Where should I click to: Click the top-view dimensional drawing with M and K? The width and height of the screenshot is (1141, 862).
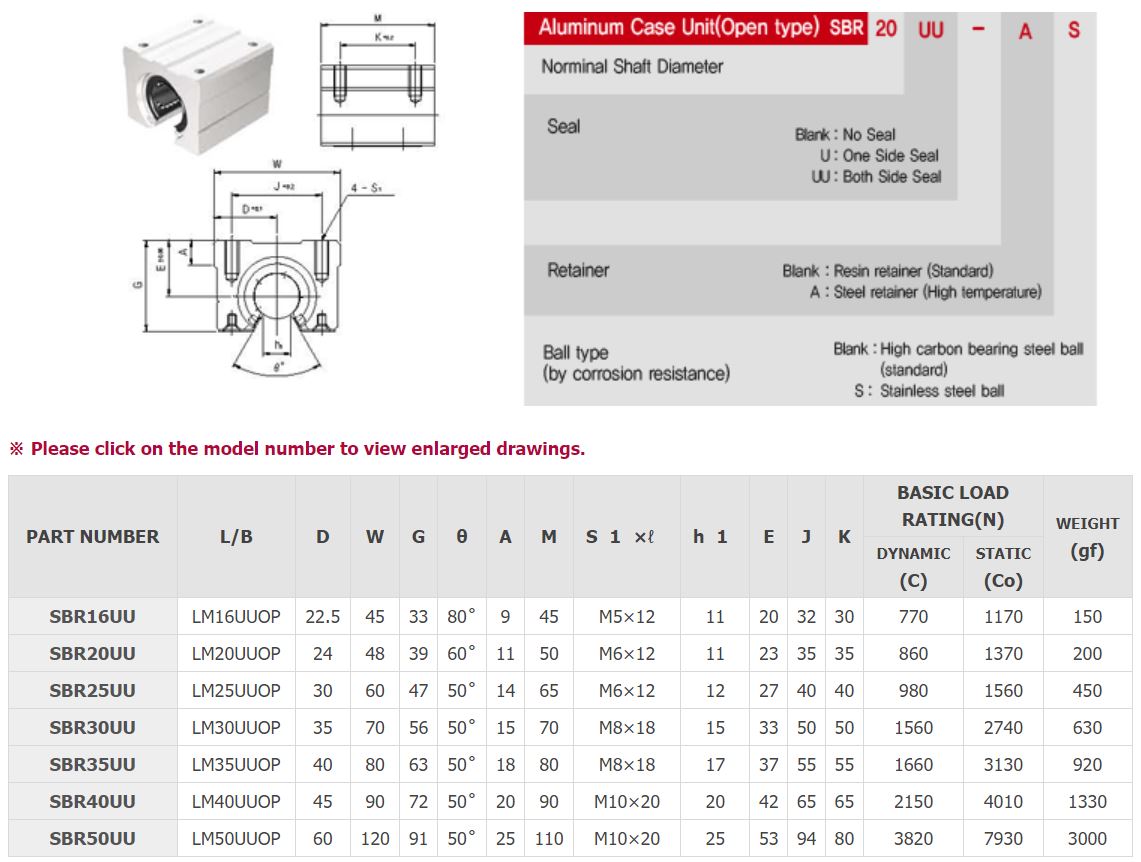point(378,81)
